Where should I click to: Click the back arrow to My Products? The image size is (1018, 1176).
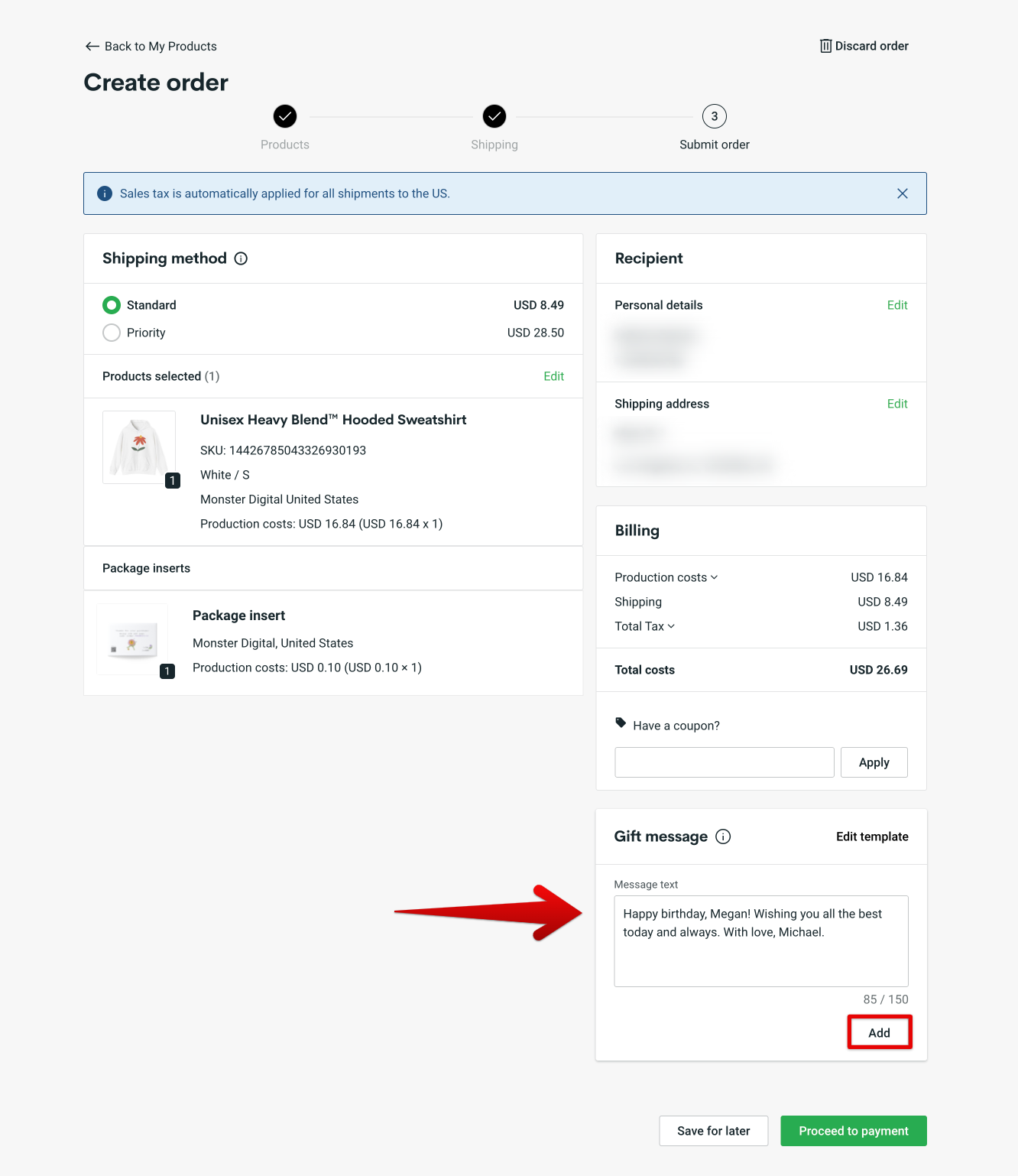coord(92,46)
